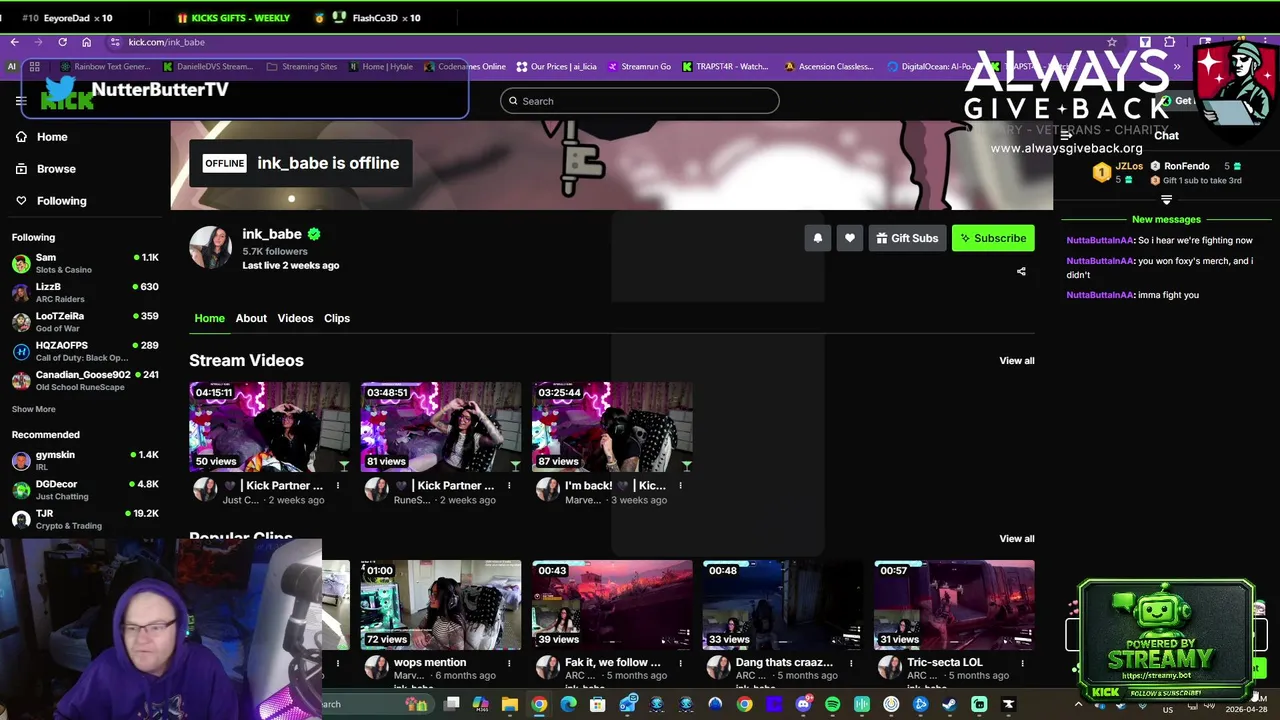Switch to the About tab
The image size is (1280, 720).
251,318
